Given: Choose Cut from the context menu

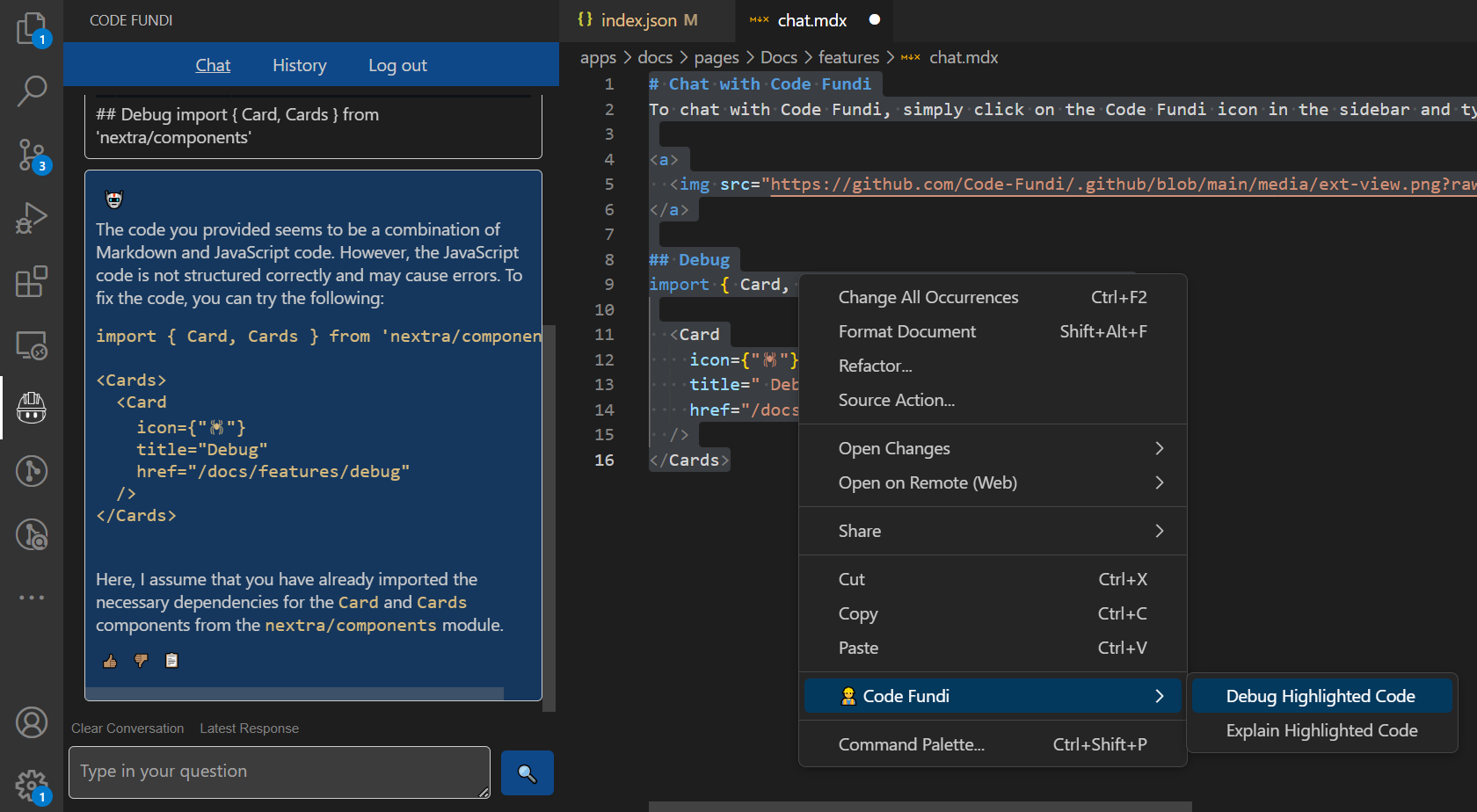Looking at the screenshot, I should 993,579.
